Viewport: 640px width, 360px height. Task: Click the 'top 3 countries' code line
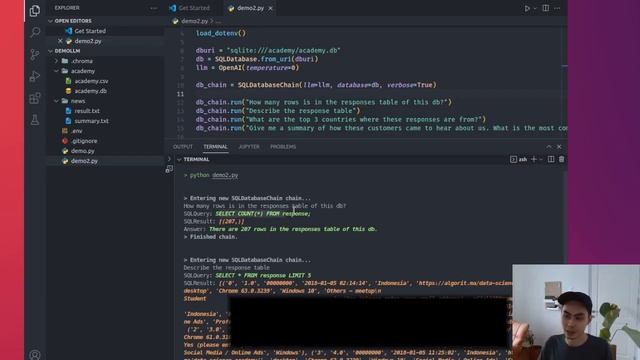(x=341, y=120)
